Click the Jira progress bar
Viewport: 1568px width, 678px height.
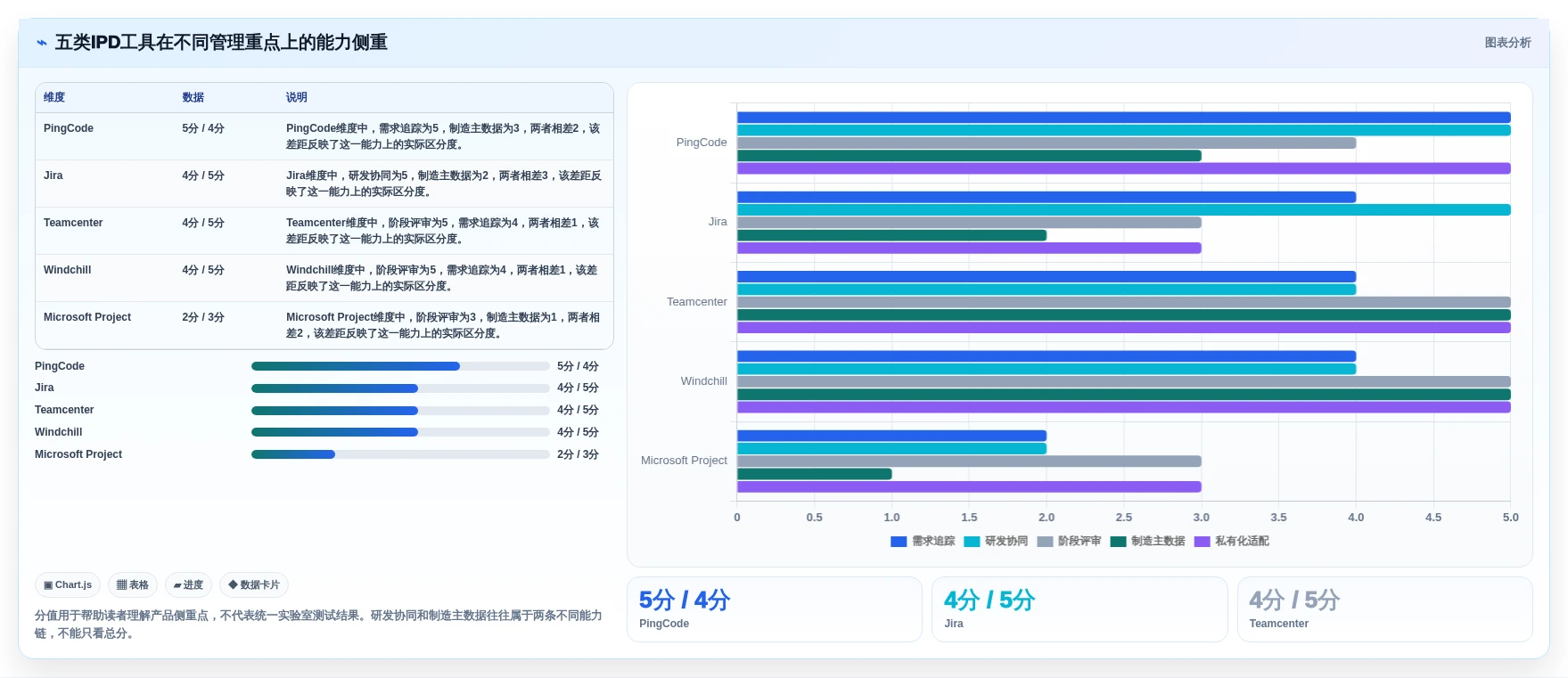coord(400,388)
